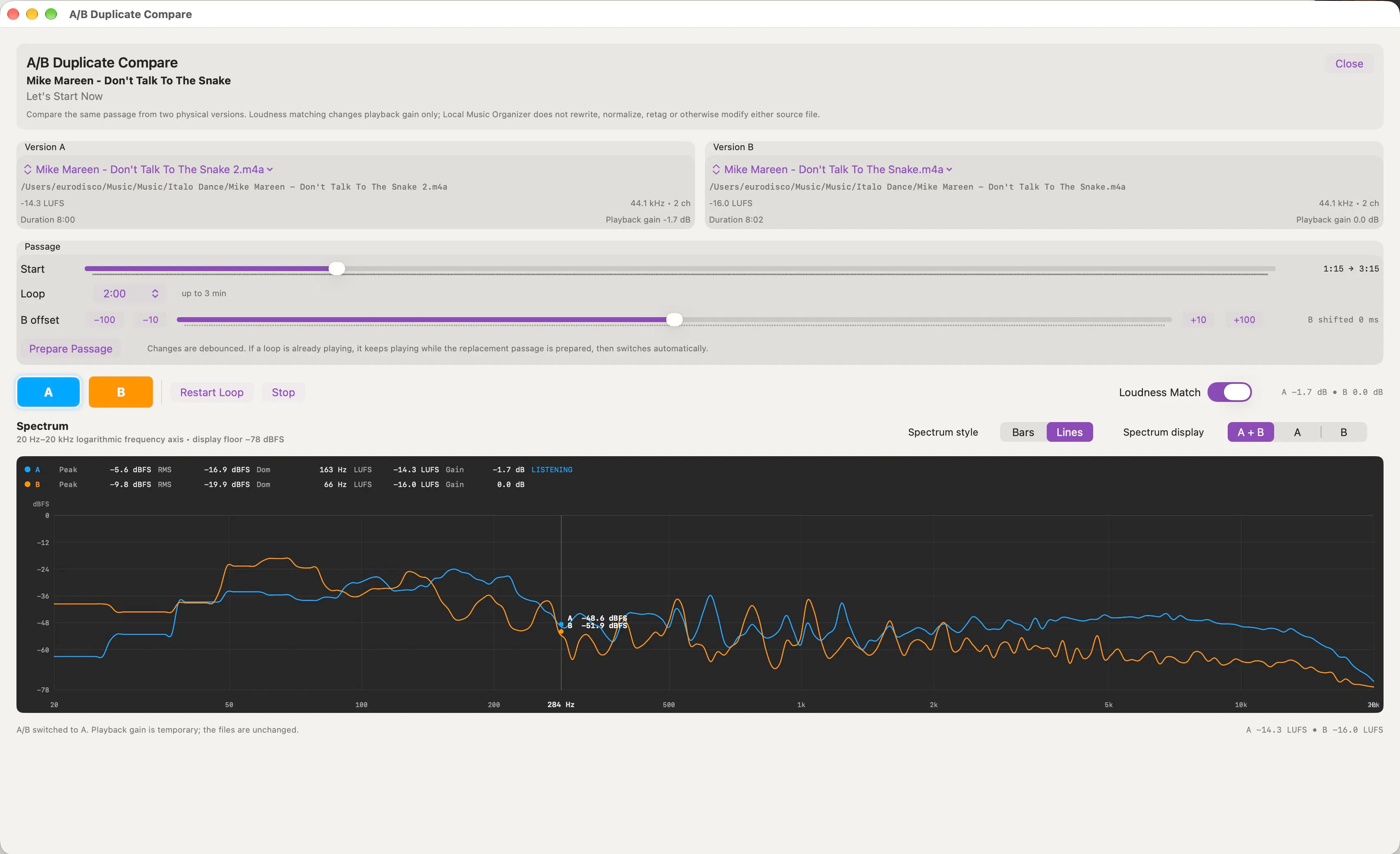Click the -14.3 LUFS value under Version A
This screenshot has height=854, width=1400.
coord(43,203)
